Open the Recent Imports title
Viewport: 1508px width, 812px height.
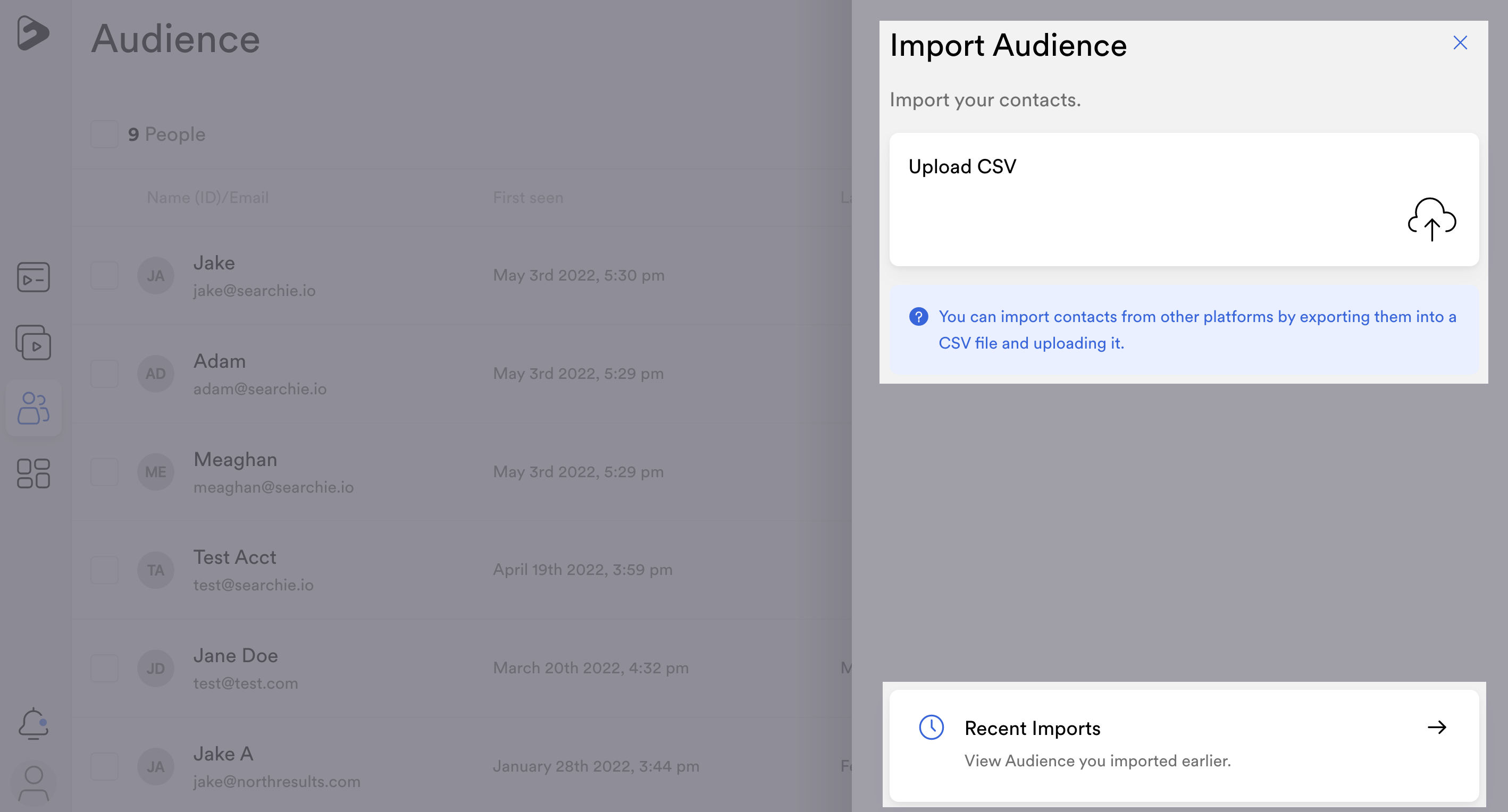click(1033, 728)
